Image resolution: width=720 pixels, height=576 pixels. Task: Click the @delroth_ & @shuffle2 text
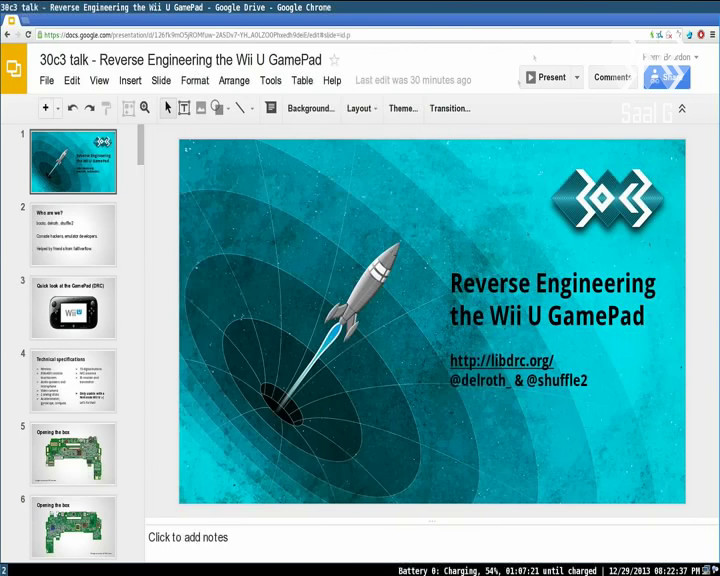pyautogui.click(x=518, y=380)
